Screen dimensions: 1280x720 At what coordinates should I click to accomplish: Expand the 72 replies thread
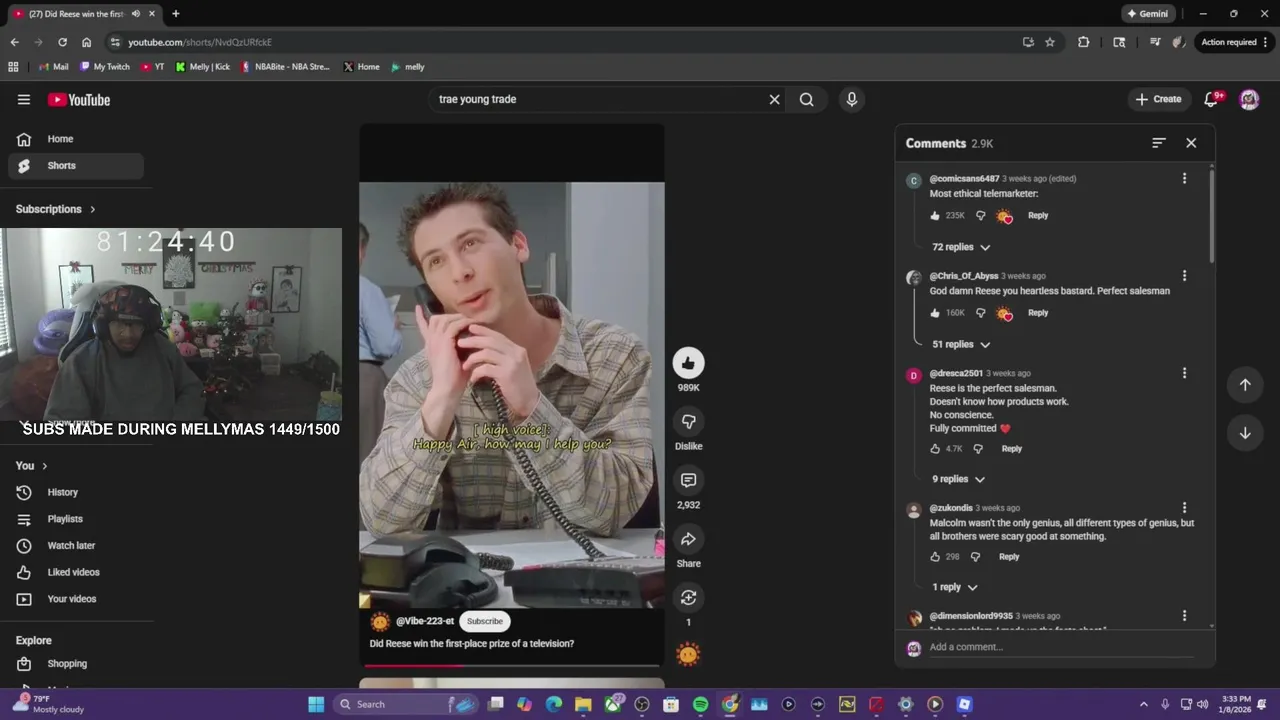[961, 247]
